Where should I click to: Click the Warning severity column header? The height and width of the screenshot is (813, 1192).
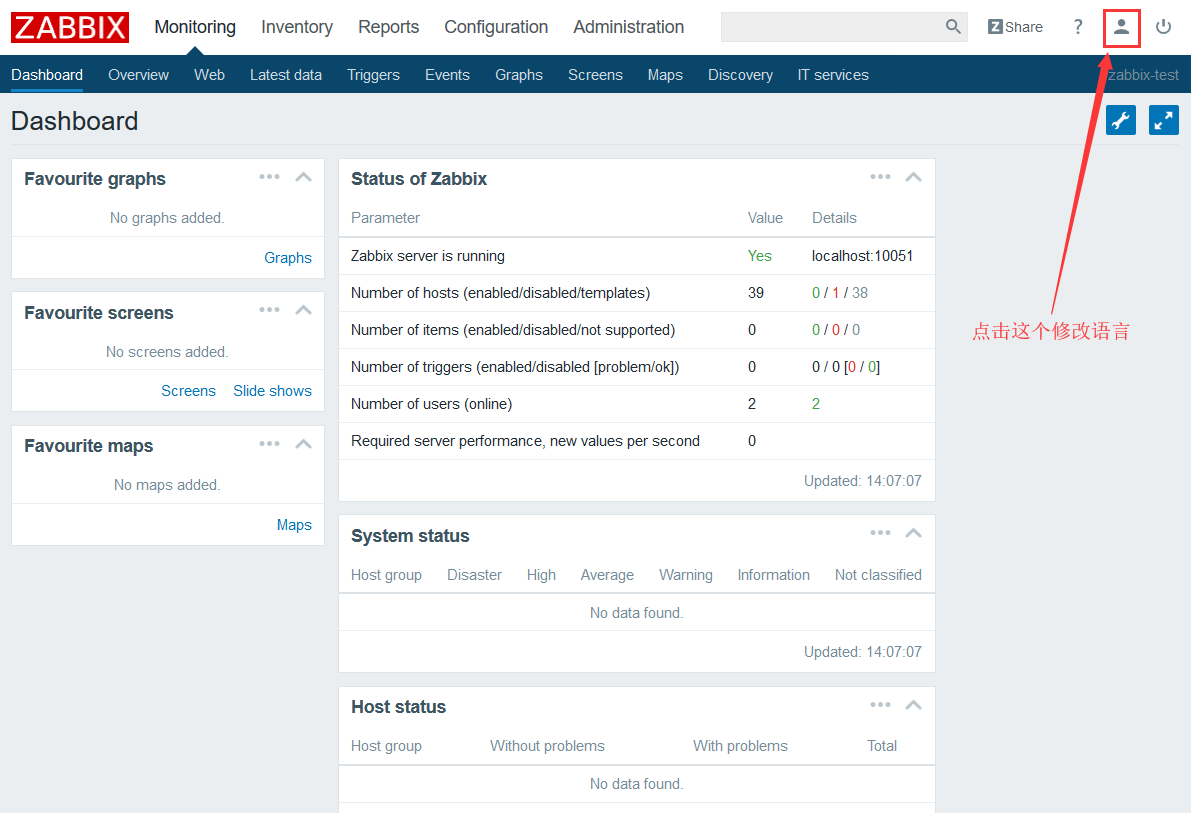[686, 575]
